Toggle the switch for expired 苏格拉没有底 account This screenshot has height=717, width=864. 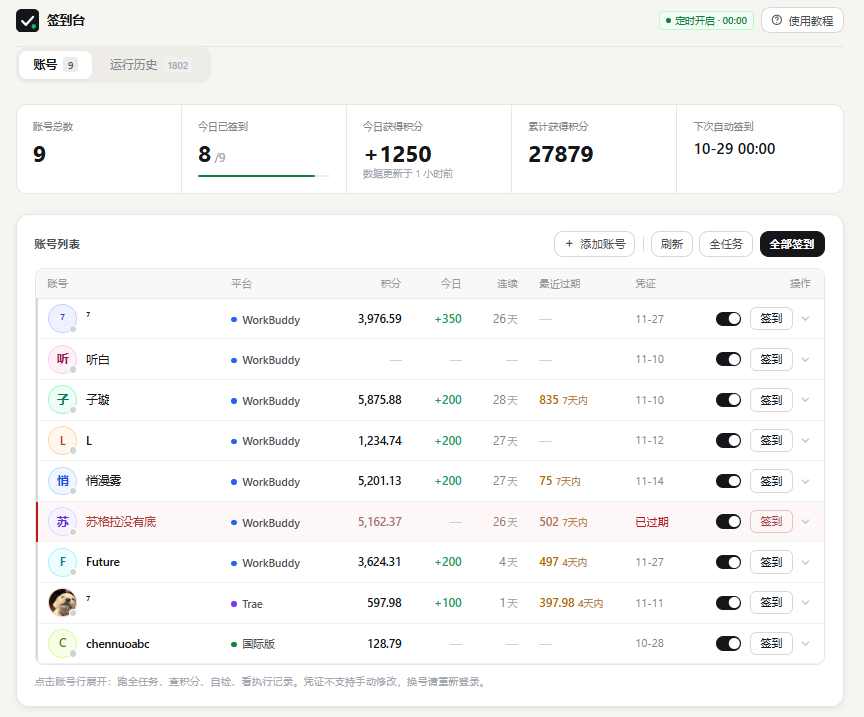[x=728, y=521]
